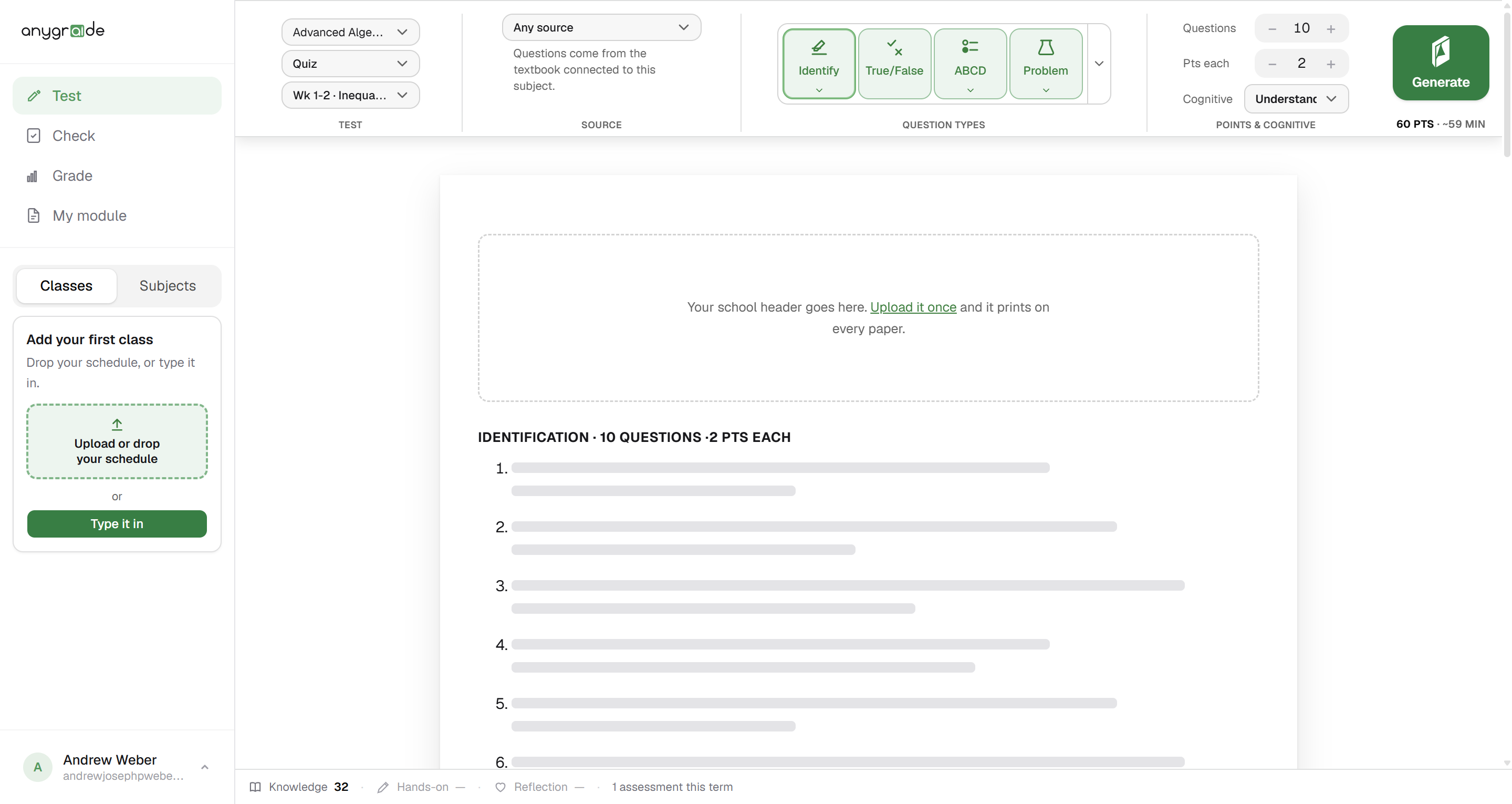Expand the chevron under Identify
Image resolution: width=1512 pixels, height=804 pixels.
pyautogui.click(x=818, y=90)
